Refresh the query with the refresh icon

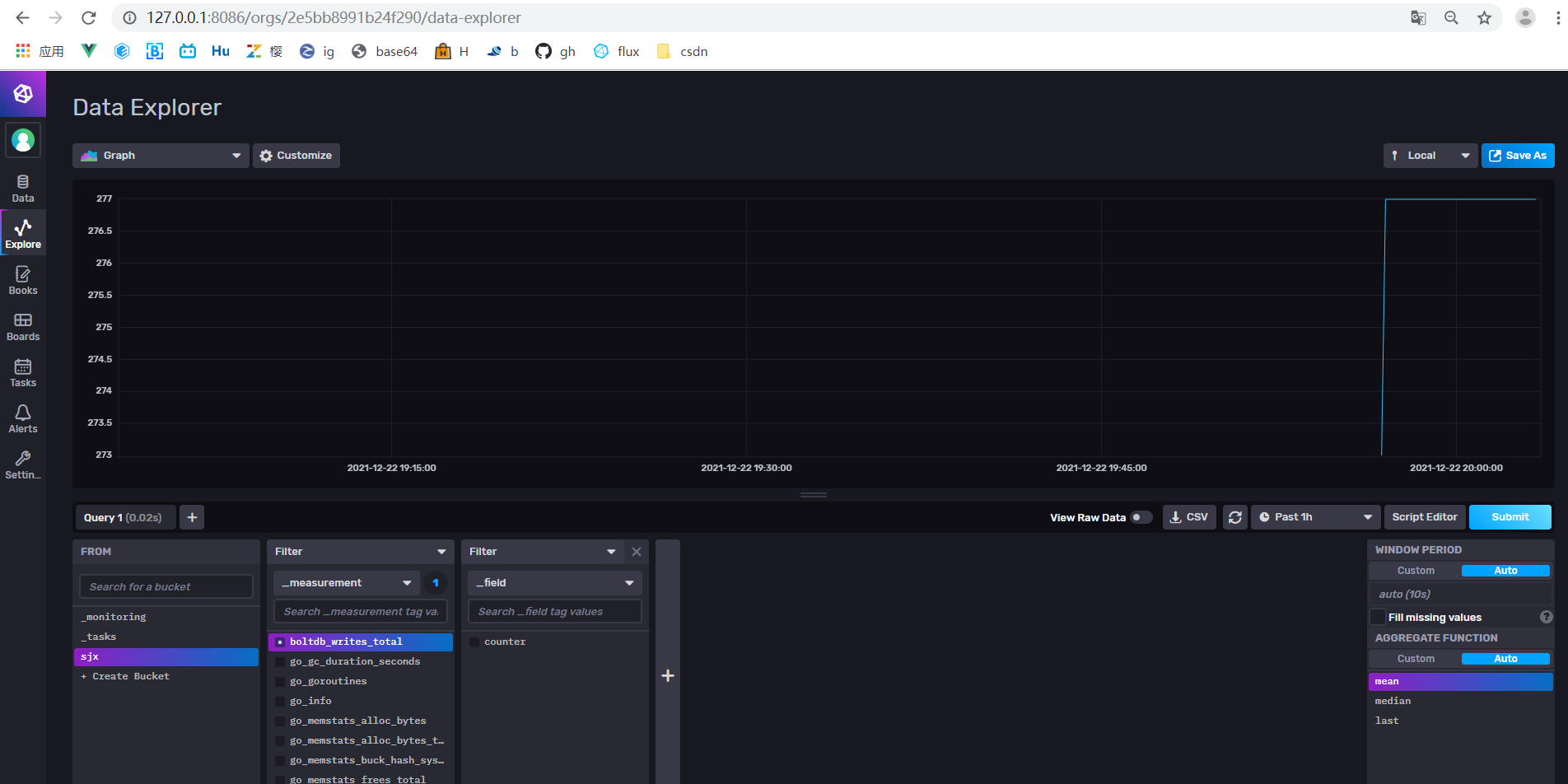[x=1234, y=516]
